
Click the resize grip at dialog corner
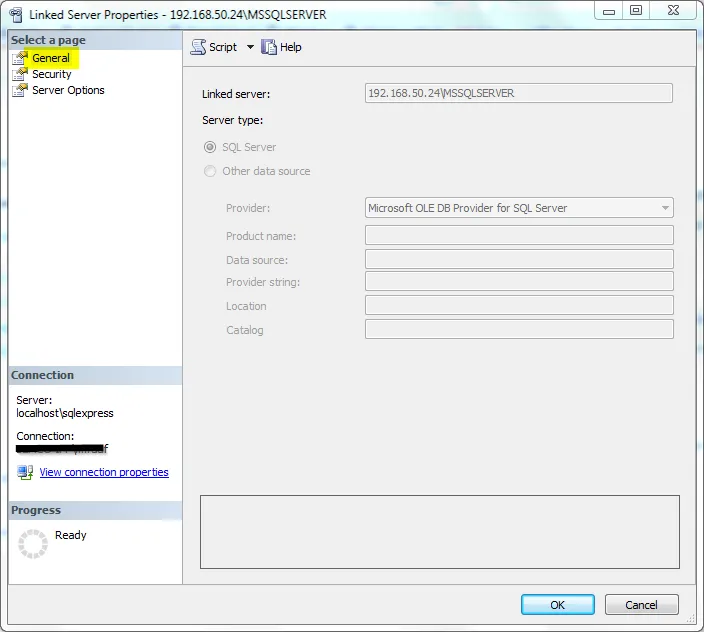pyautogui.click(x=691, y=619)
